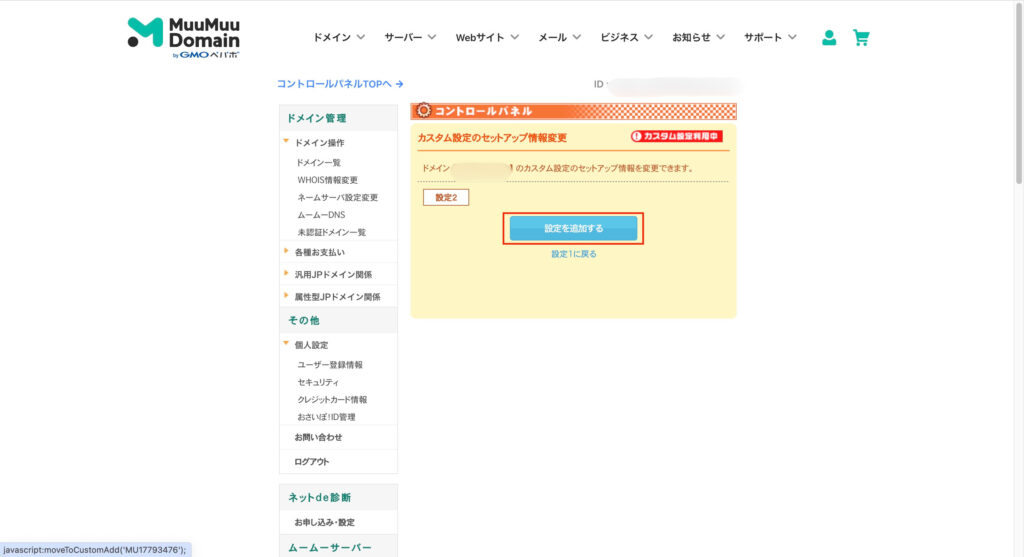The height and width of the screenshot is (557, 1024).
Task: Click ログアウト in the sidebar
Action: click(311, 462)
